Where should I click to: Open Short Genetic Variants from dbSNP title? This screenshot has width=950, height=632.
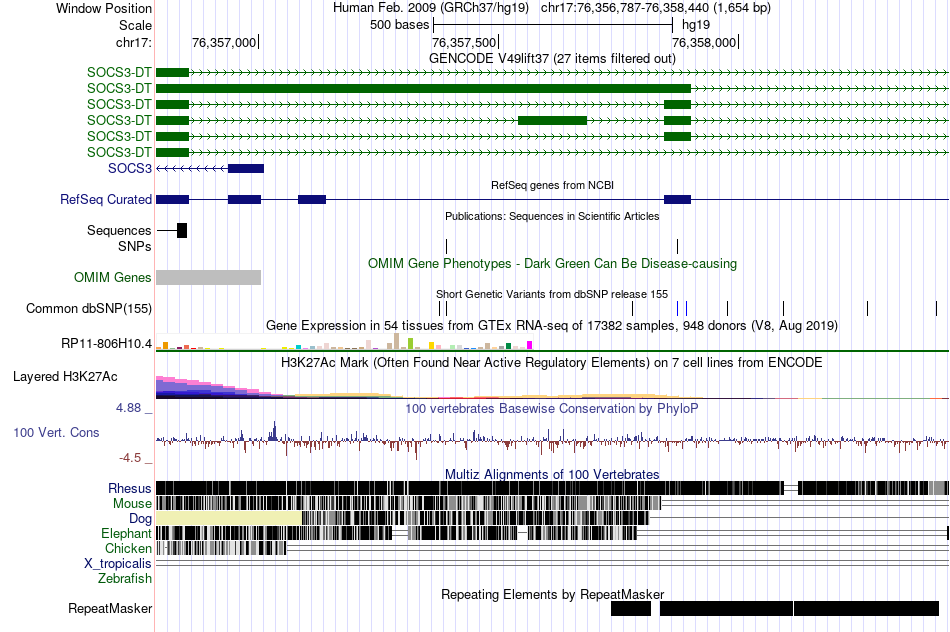pos(552,294)
